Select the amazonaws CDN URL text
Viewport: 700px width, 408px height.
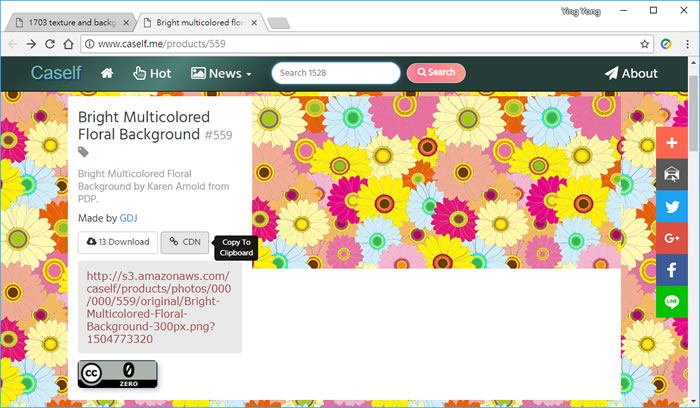[x=159, y=307]
